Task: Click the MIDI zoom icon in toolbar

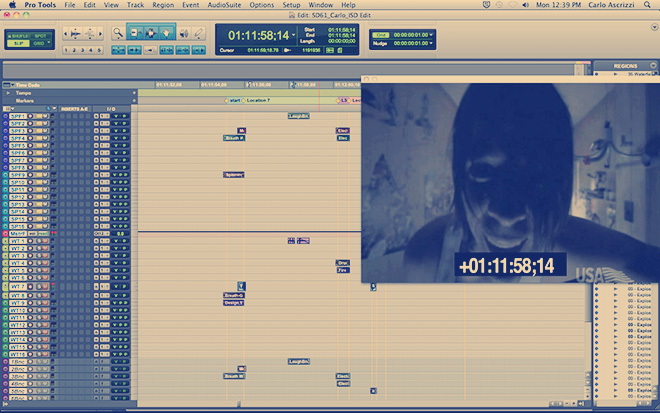Action: (90, 33)
